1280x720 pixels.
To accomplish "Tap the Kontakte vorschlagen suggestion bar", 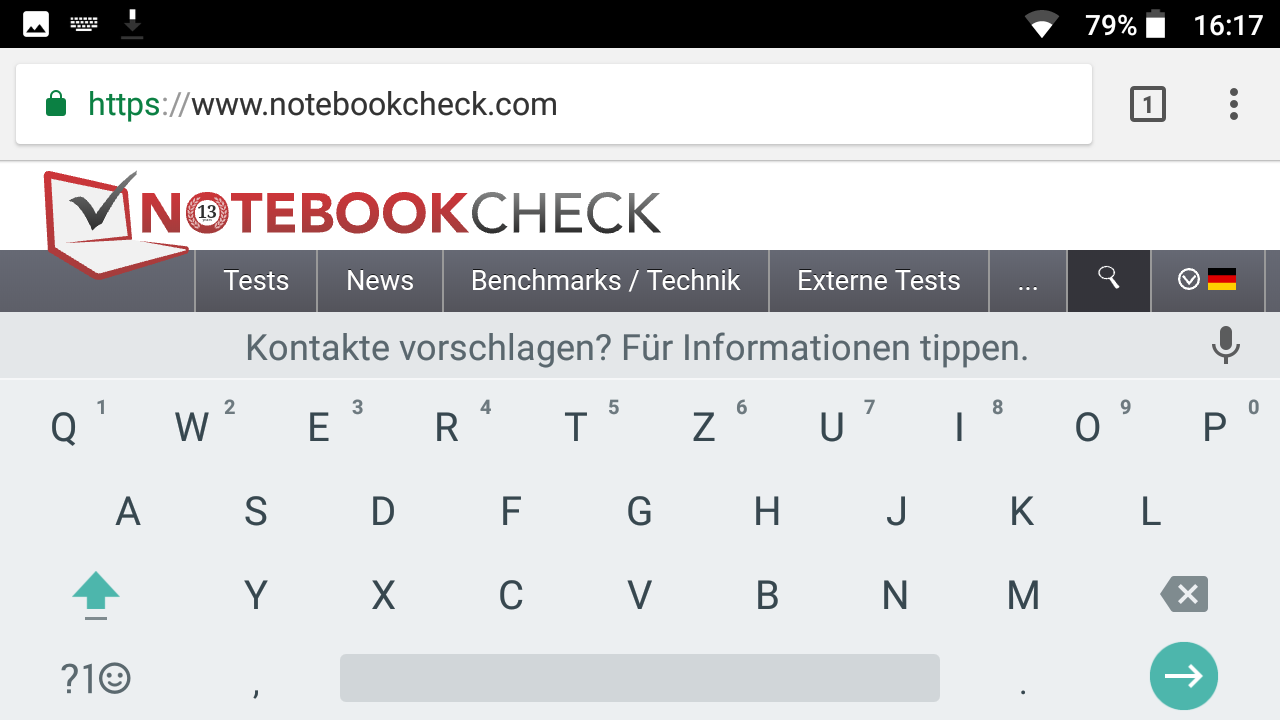I will tap(637, 348).
